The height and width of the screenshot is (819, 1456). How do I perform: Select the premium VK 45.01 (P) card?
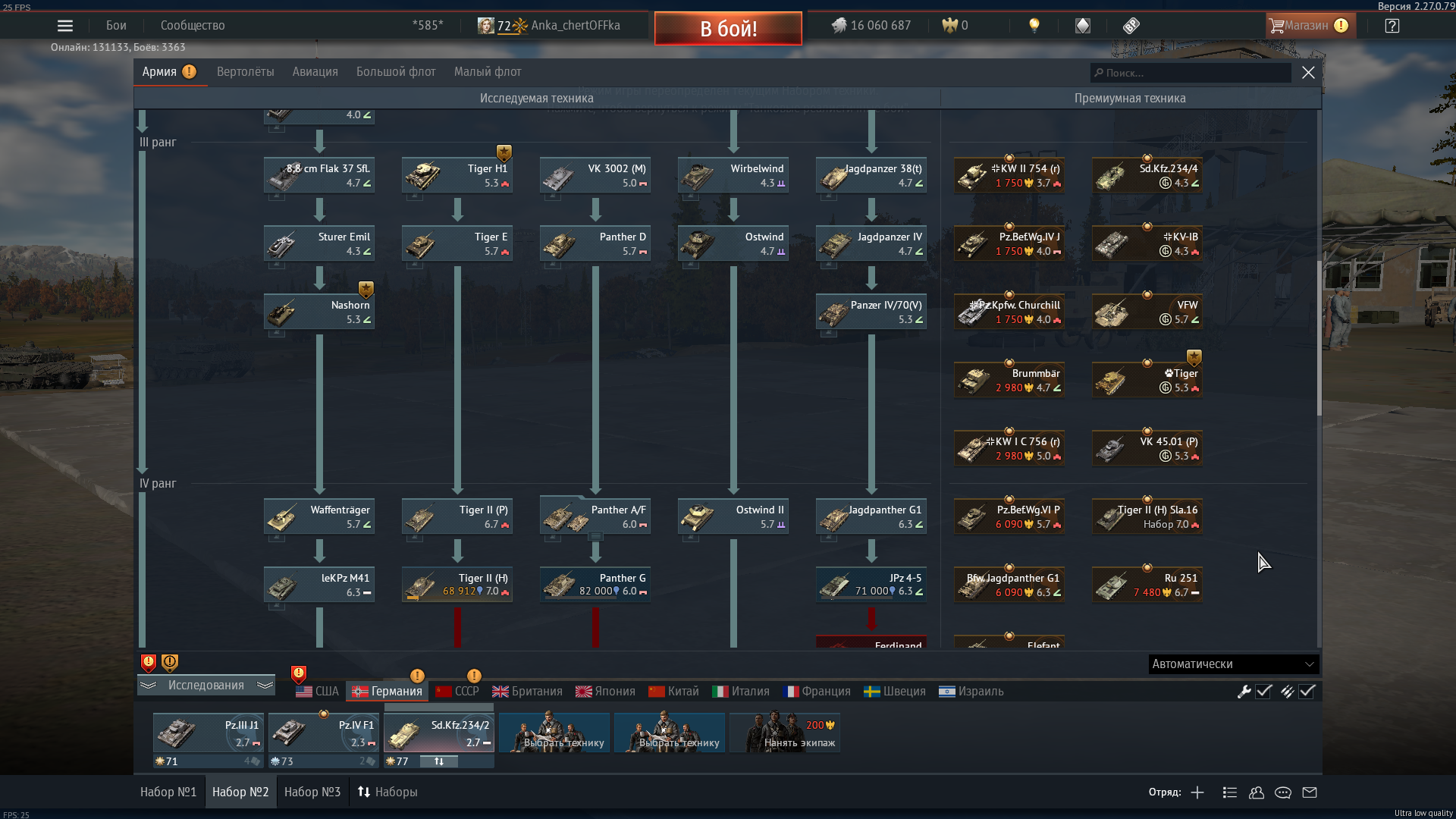tap(1147, 448)
